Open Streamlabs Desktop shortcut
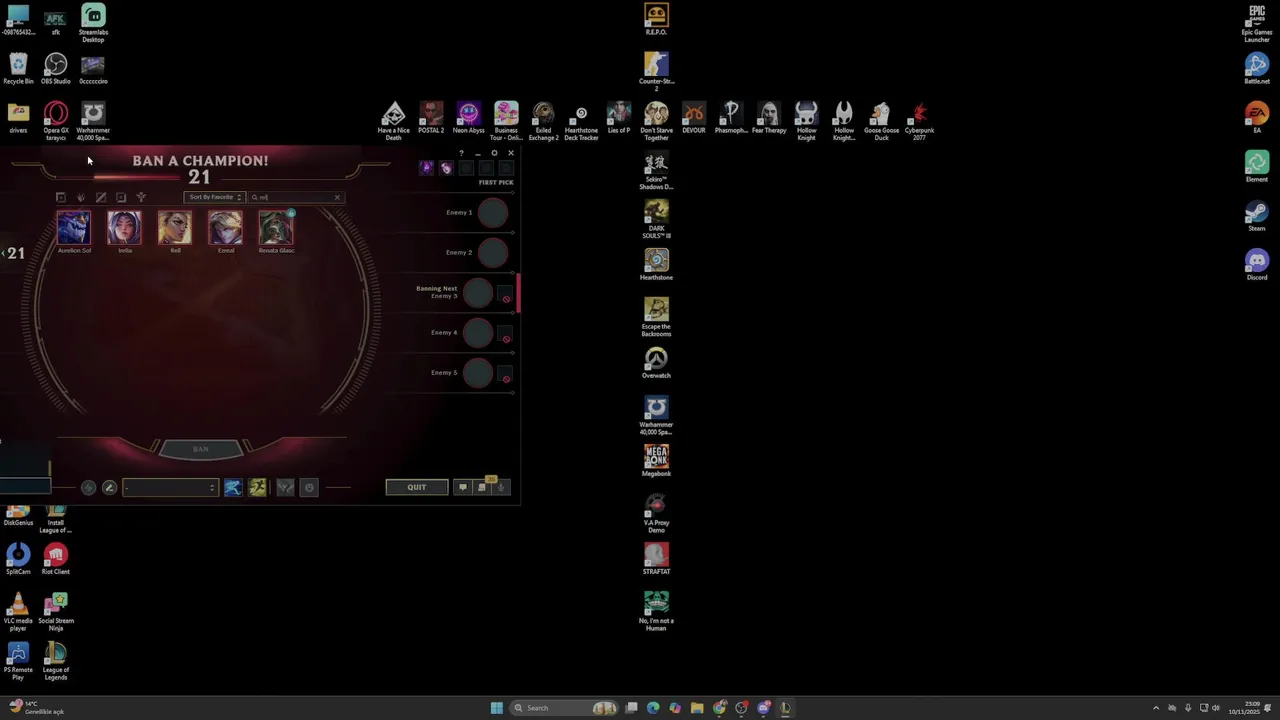Image resolution: width=1280 pixels, height=720 pixels. [93, 24]
